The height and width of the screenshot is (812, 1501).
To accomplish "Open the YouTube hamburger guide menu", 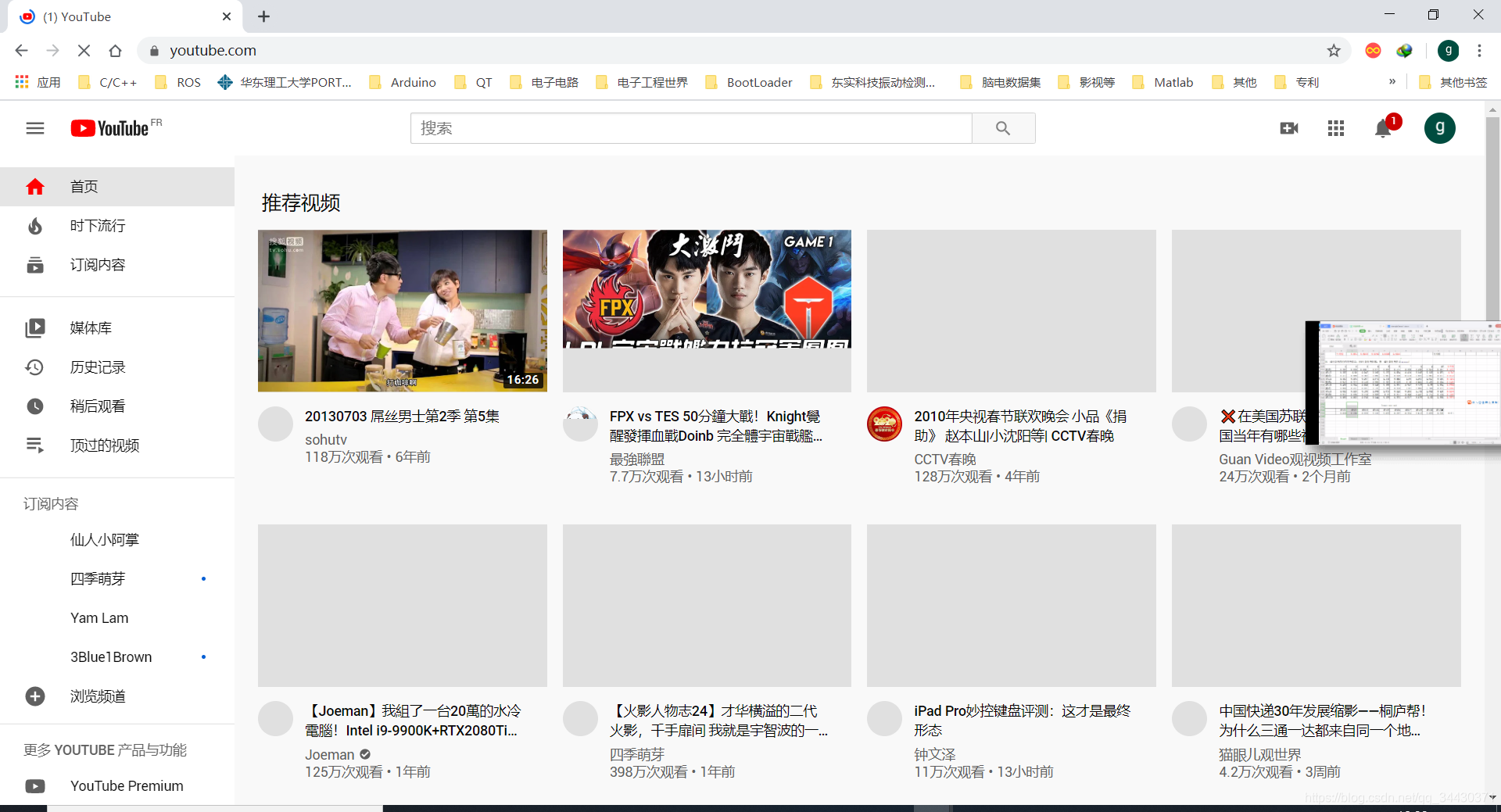I will click(35, 128).
